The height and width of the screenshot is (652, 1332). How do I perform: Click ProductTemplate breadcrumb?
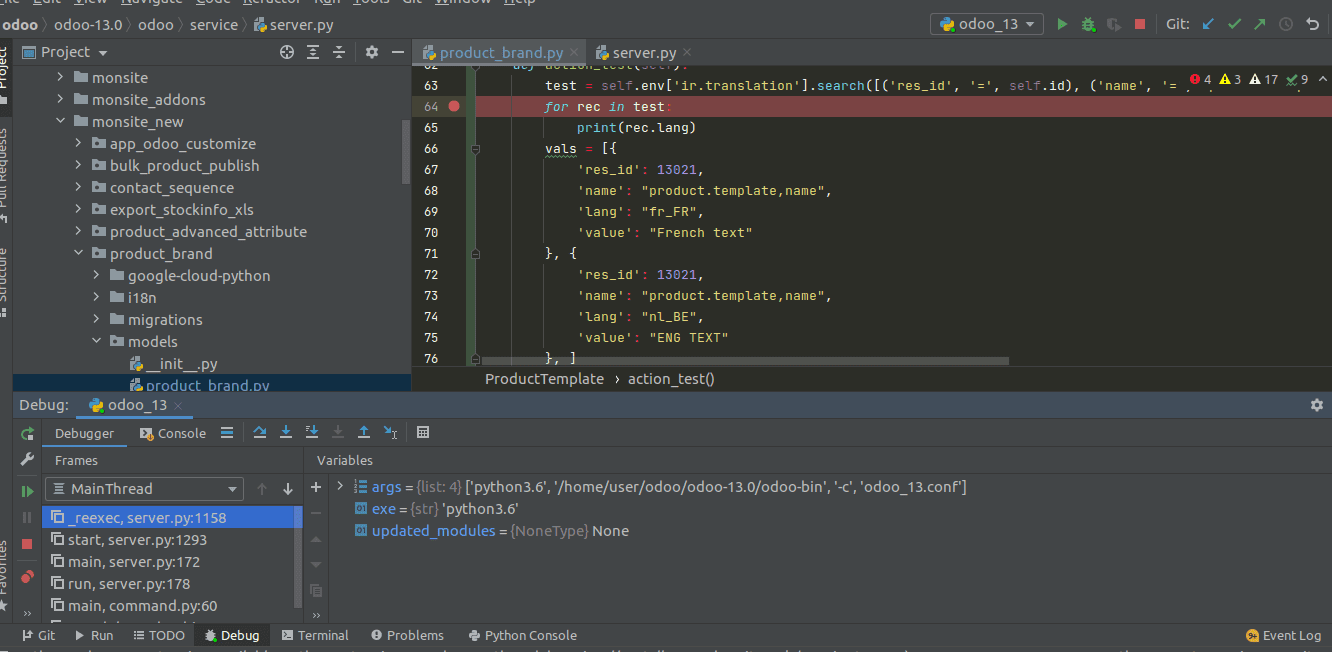click(544, 379)
